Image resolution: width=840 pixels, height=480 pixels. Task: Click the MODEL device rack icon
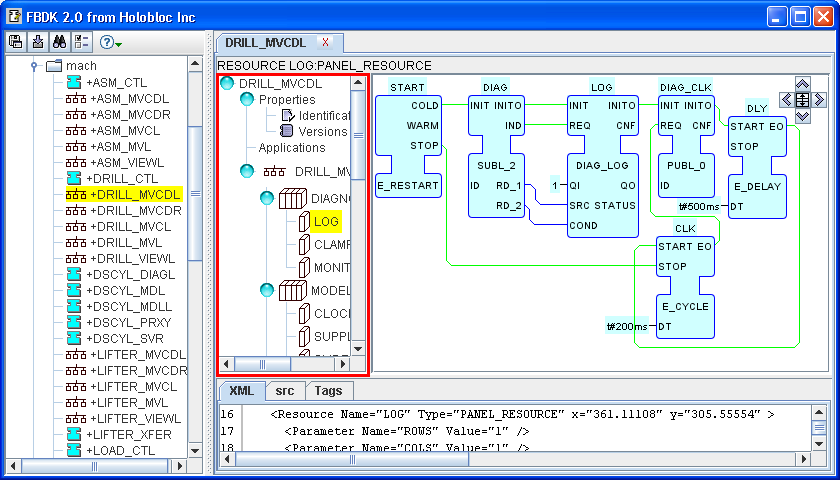[292, 290]
